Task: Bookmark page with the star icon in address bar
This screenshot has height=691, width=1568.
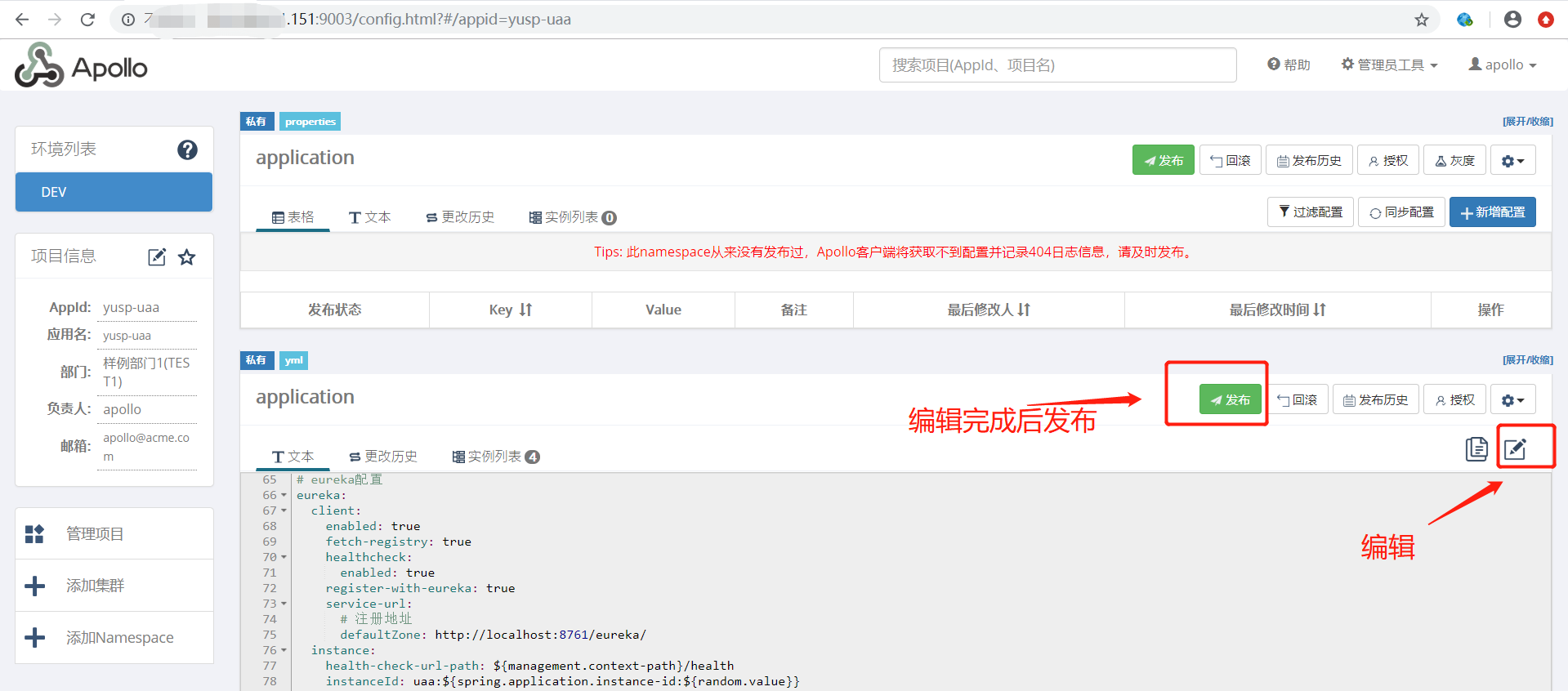Action: [1422, 20]
